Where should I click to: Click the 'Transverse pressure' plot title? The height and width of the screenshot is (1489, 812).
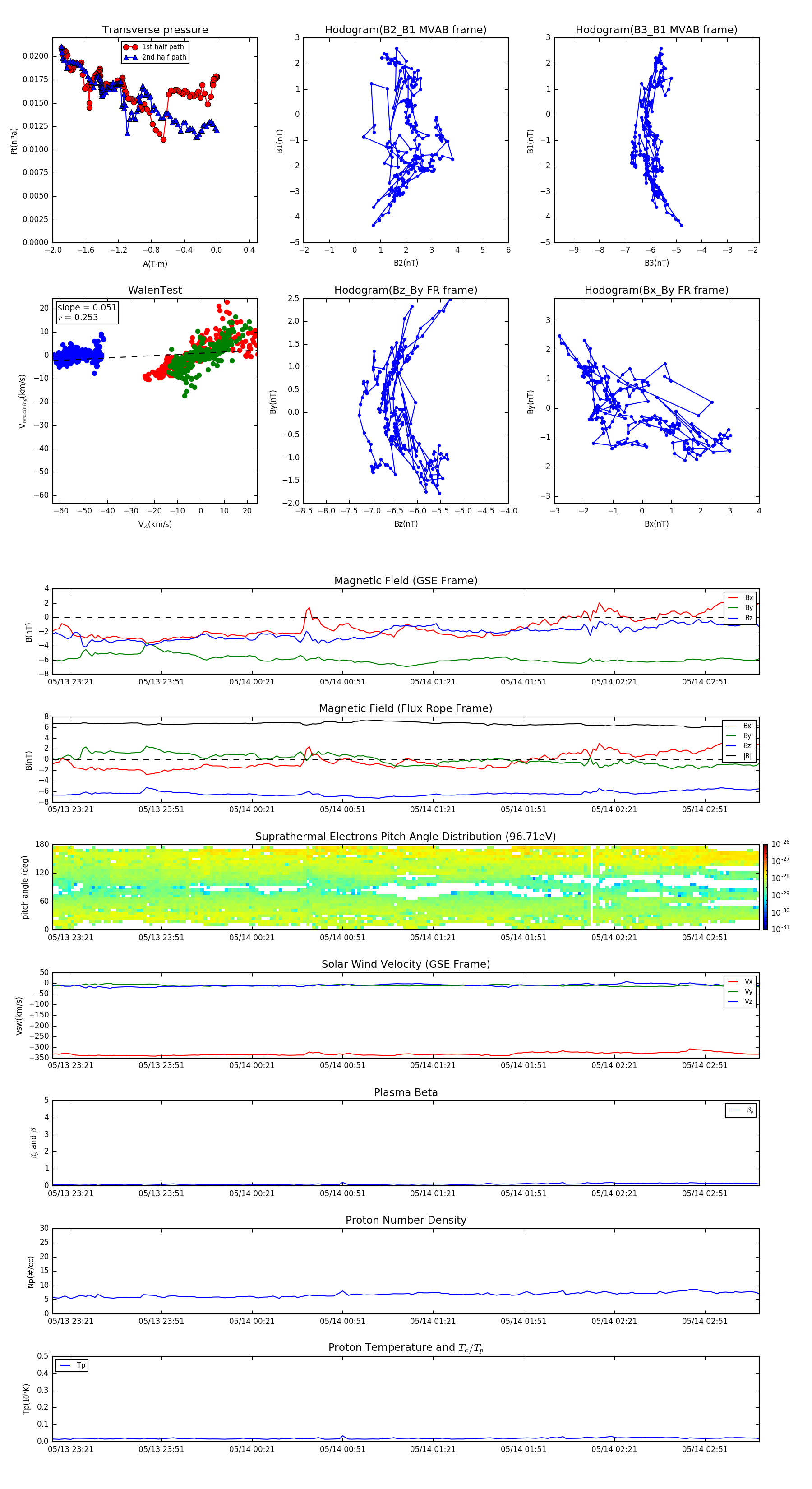click(155, 29)
